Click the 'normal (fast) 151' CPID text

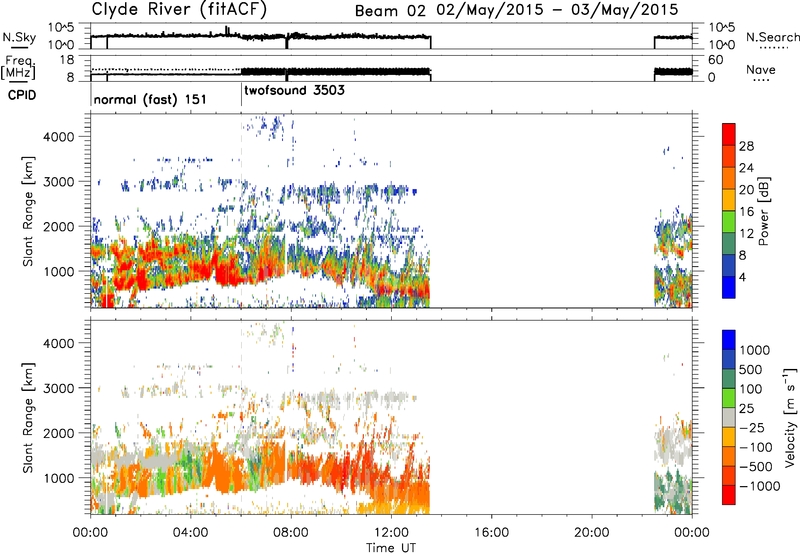[150, 99]
